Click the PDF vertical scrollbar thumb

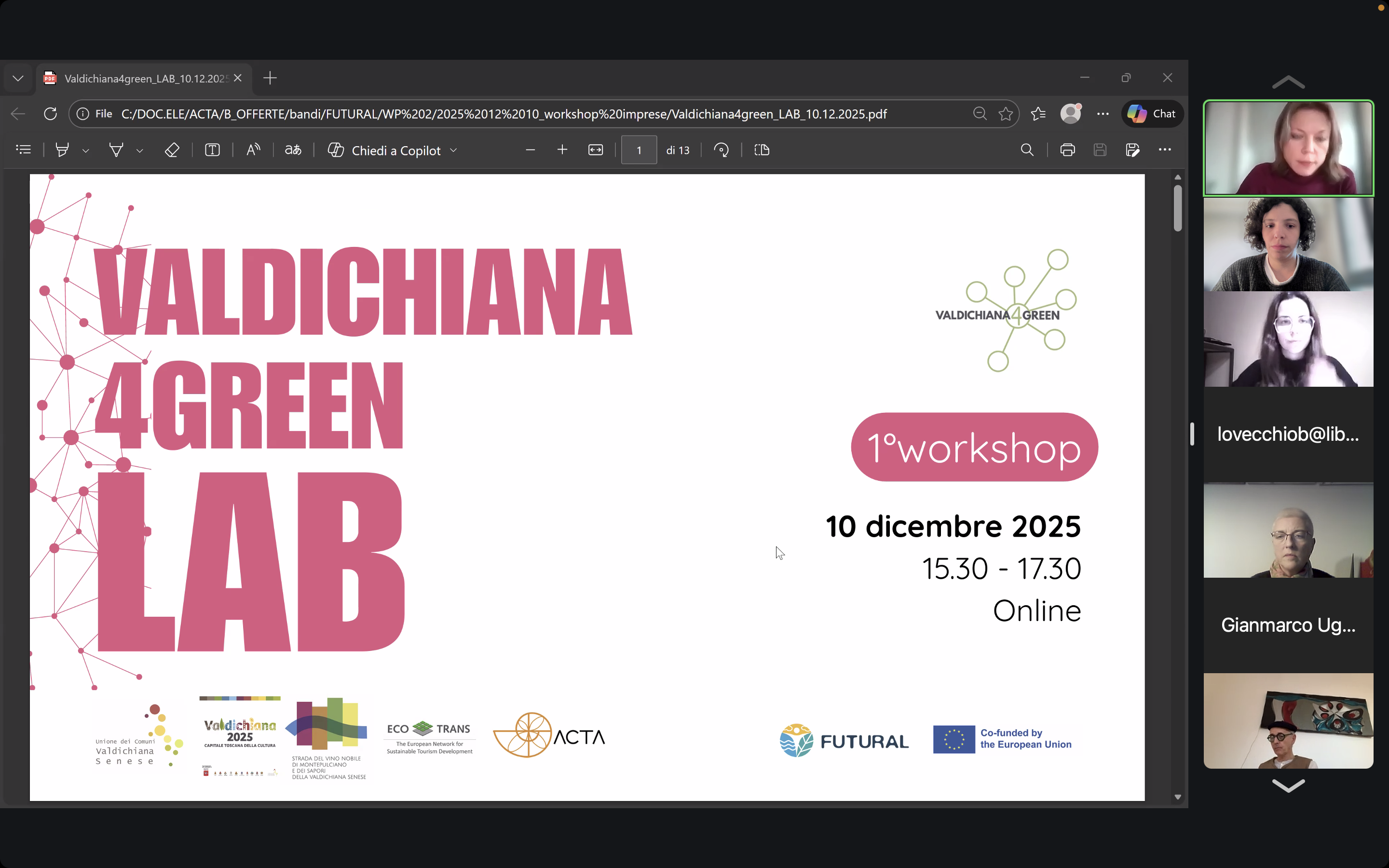pyautogui.click(x=1177, y=208)
